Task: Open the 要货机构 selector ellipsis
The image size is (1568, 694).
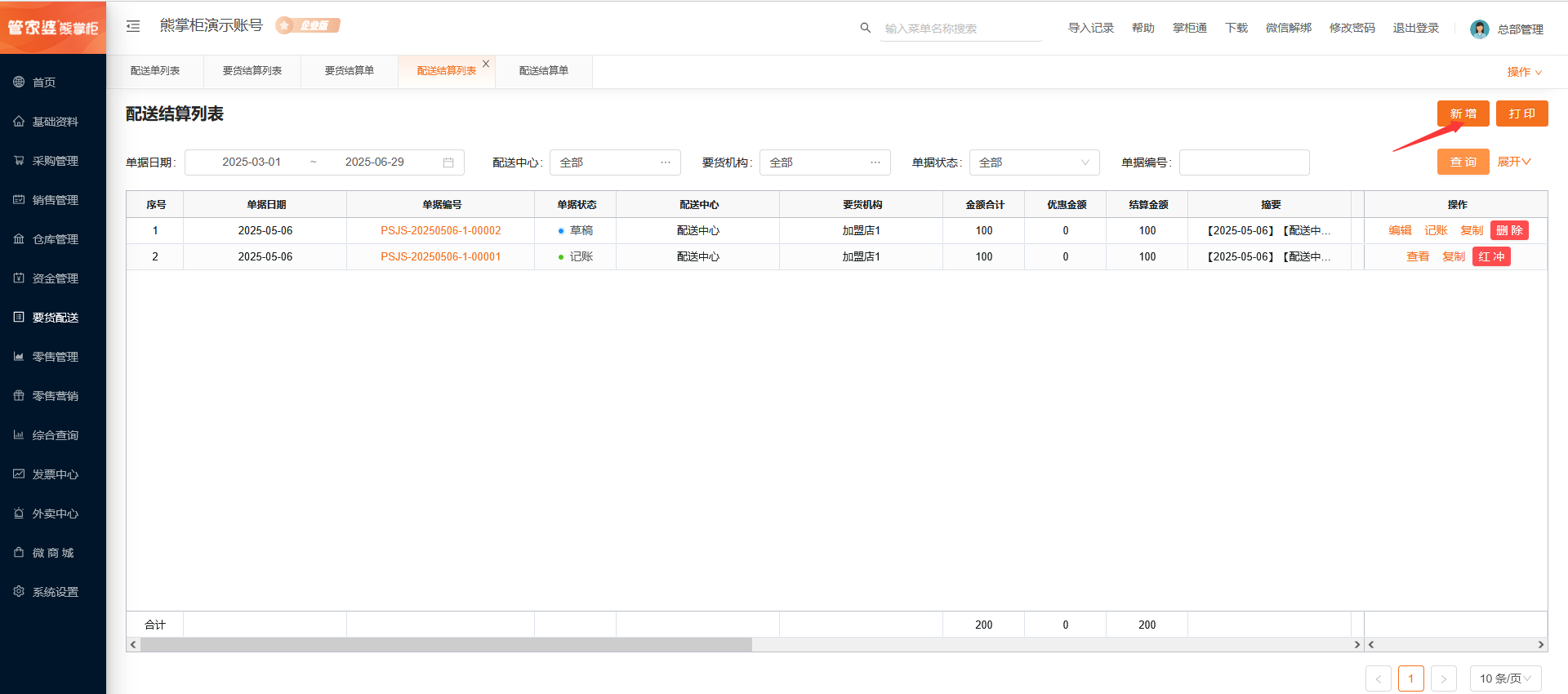Action: (x=875, y=162)
